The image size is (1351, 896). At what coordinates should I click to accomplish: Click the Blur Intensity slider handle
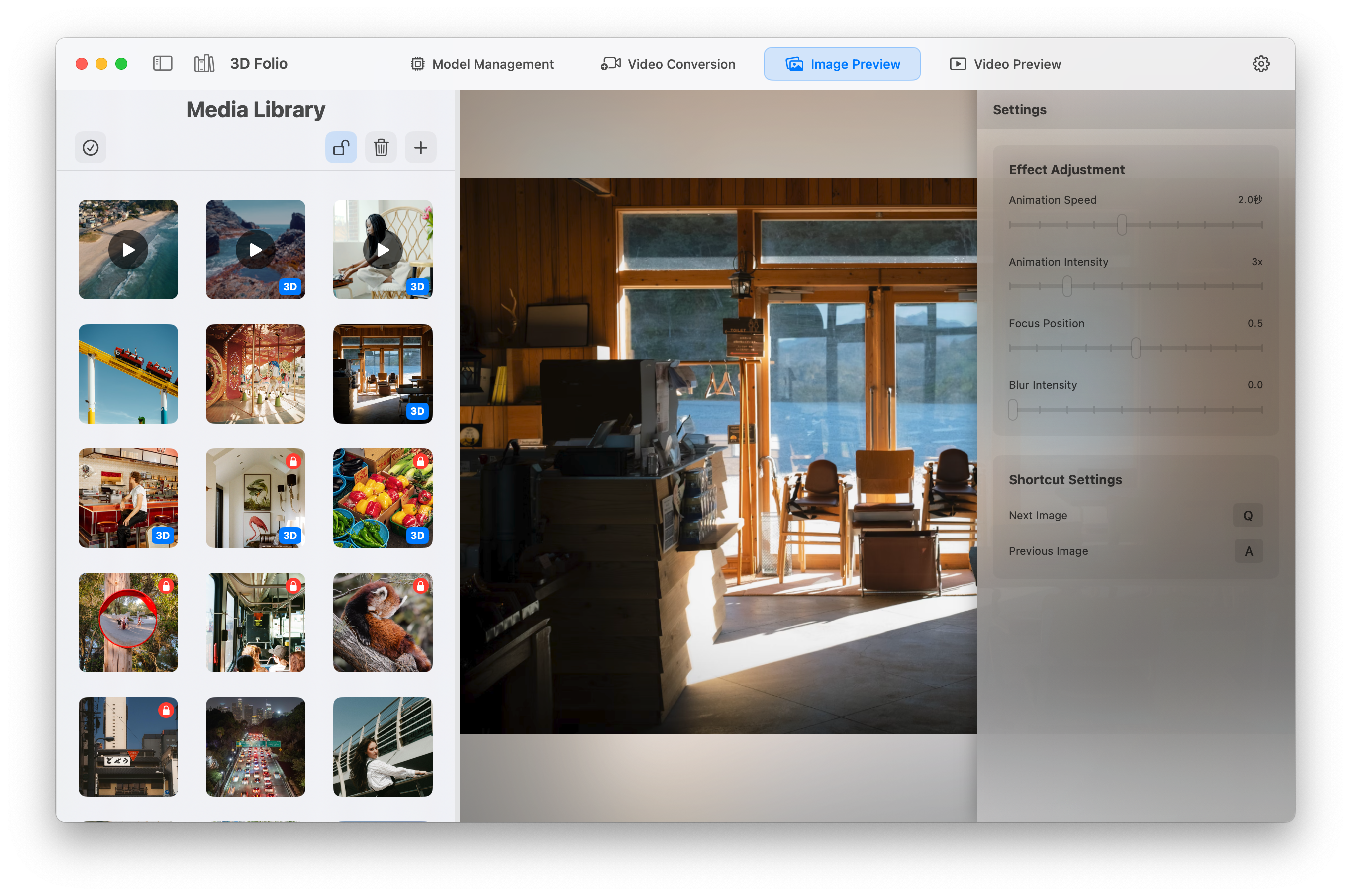pos(1013,410)
